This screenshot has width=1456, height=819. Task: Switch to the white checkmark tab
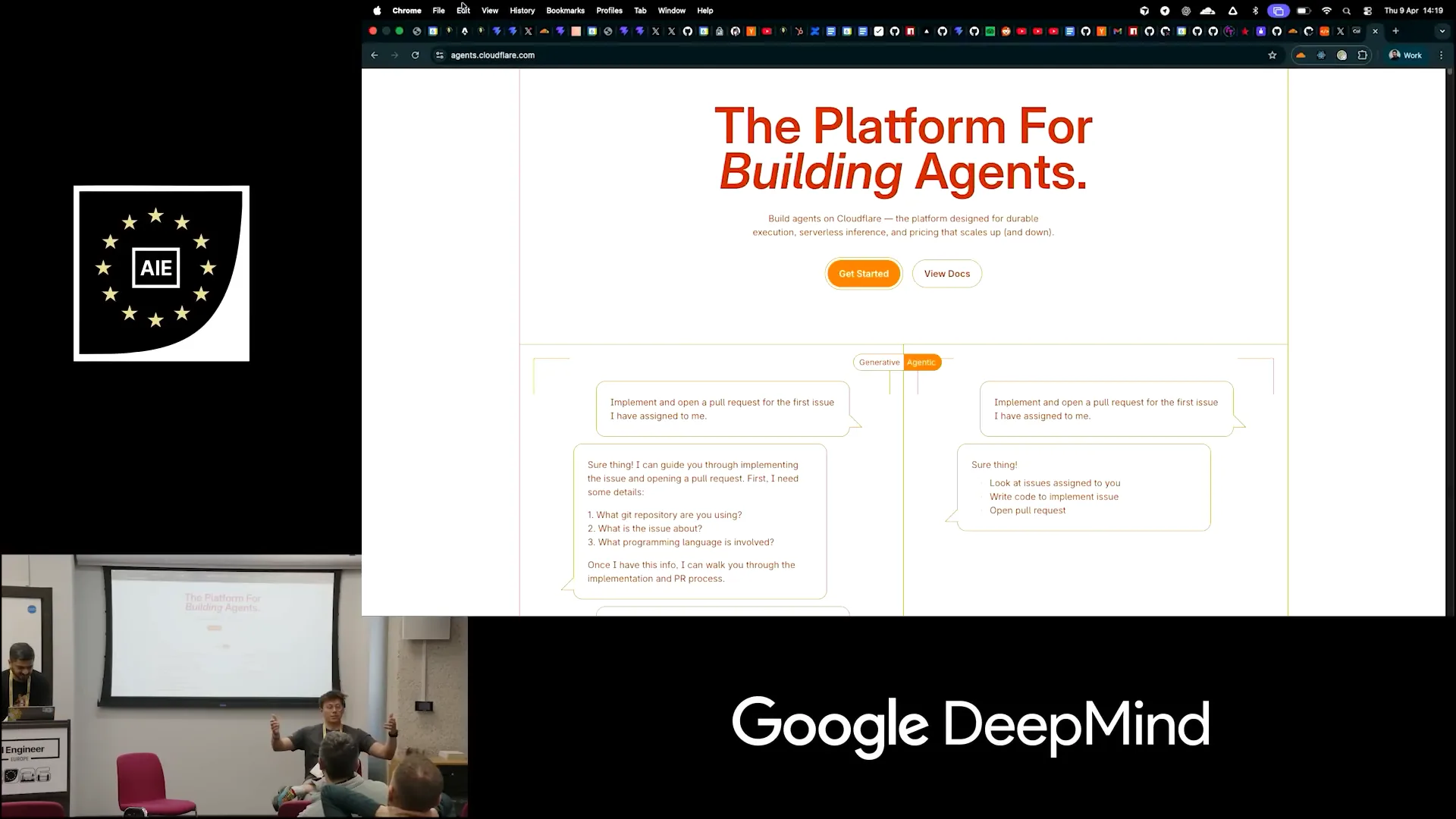pos(878,31)
